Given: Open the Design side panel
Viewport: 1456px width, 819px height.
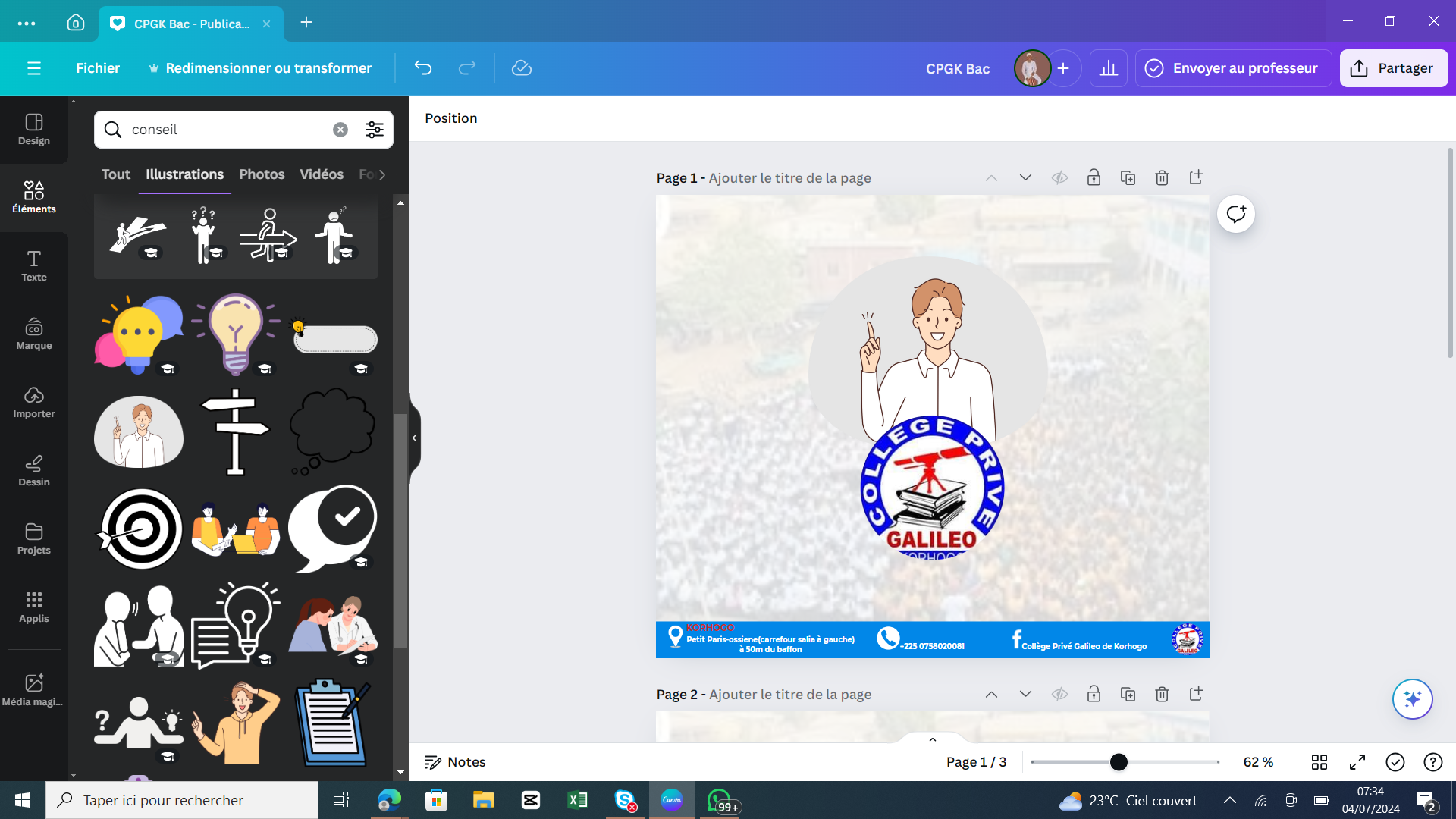Looking at the screenshot, I should (34, 130).
